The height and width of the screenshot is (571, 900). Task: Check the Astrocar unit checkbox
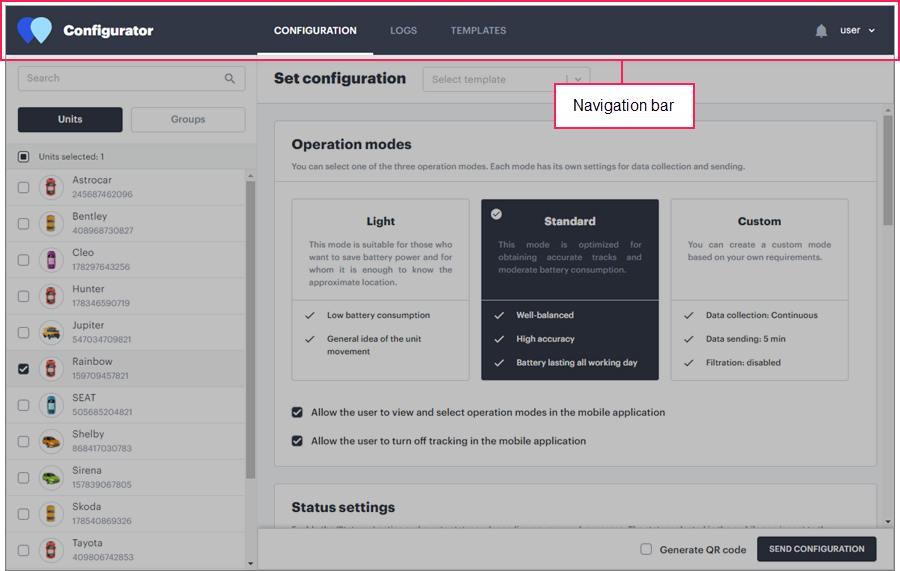(x=24, y=187)
